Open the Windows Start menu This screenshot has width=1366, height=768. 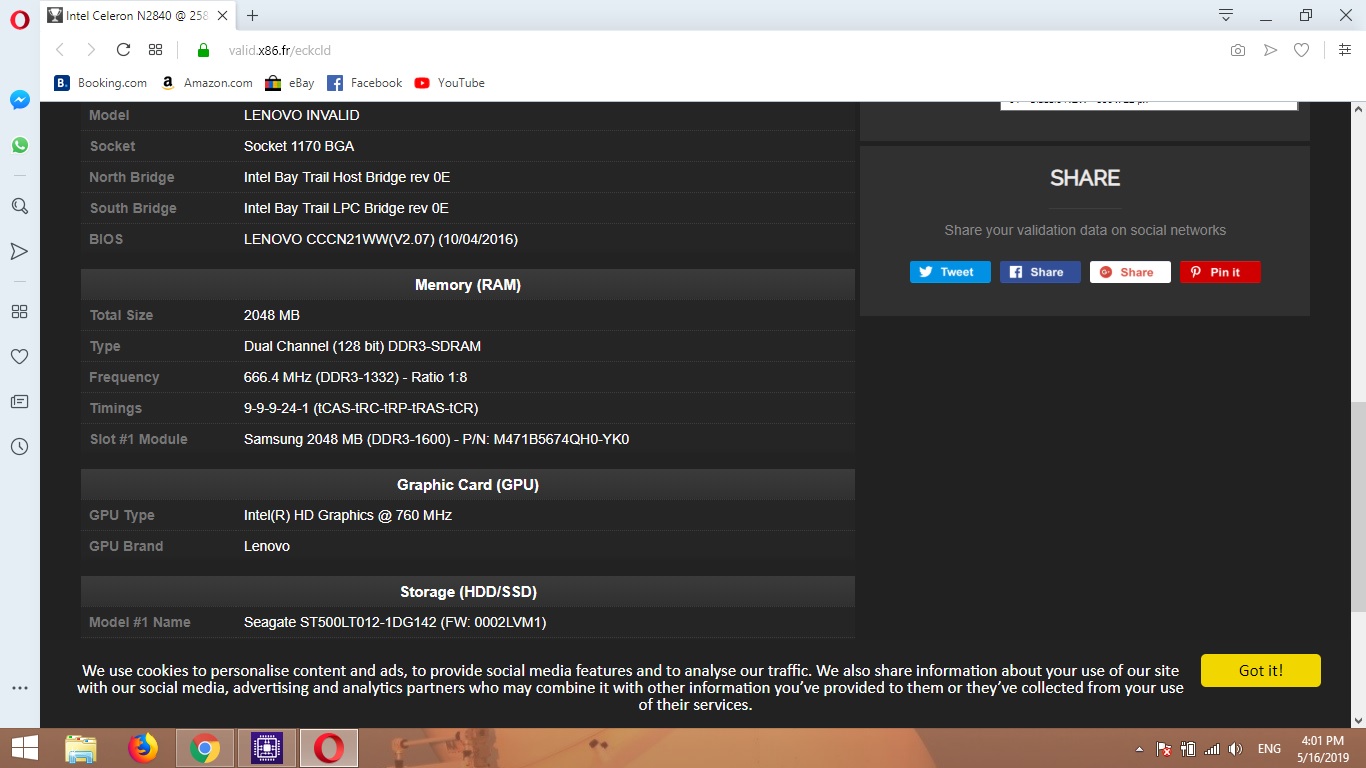(24, 748)
